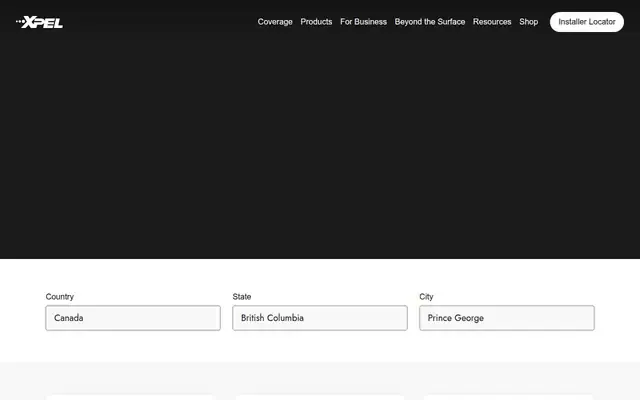Viewport: 640px width, 400px height.
Task: Open the Products menu
Action: click(x=316, y=22)
